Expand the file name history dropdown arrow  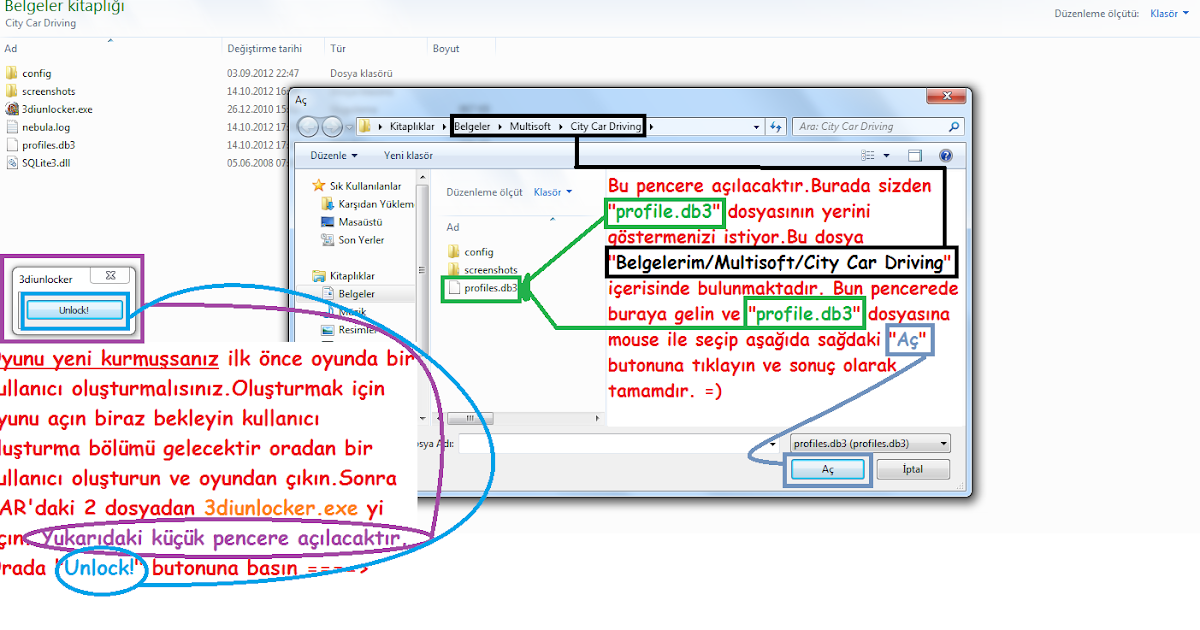click(x=774, y=443)
